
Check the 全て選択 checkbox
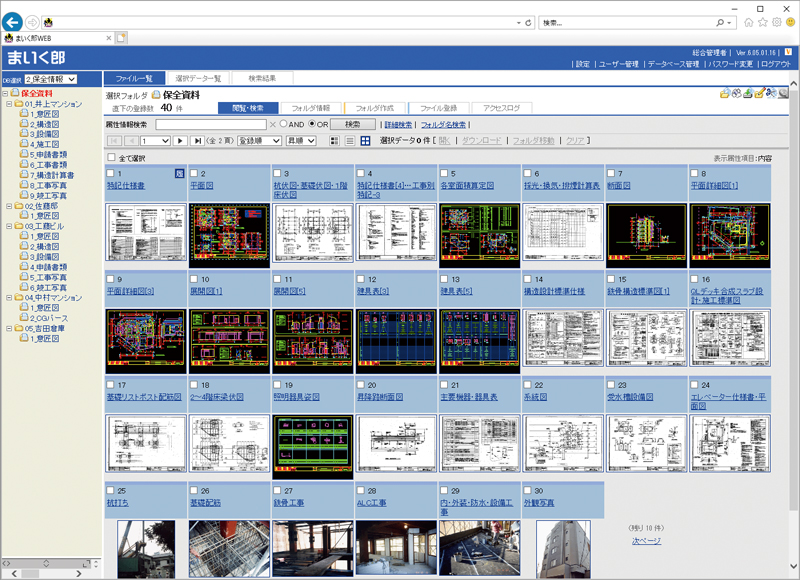coord(110,158)
